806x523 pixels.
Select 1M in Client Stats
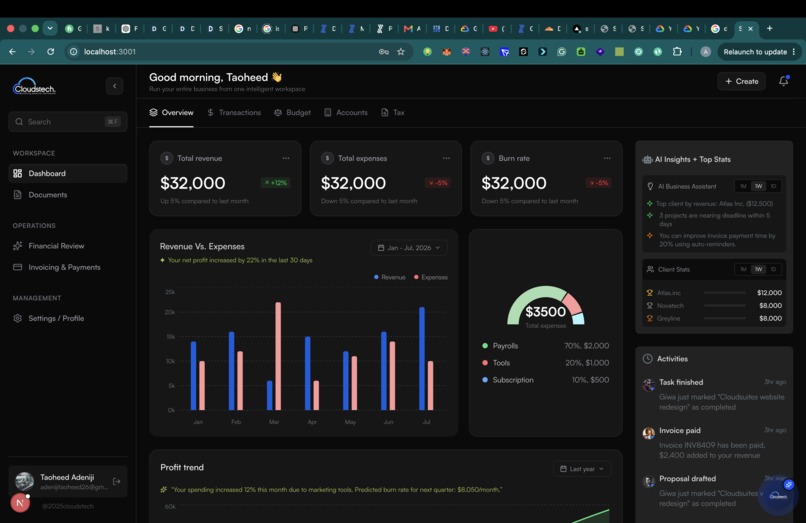pos(743,269)
